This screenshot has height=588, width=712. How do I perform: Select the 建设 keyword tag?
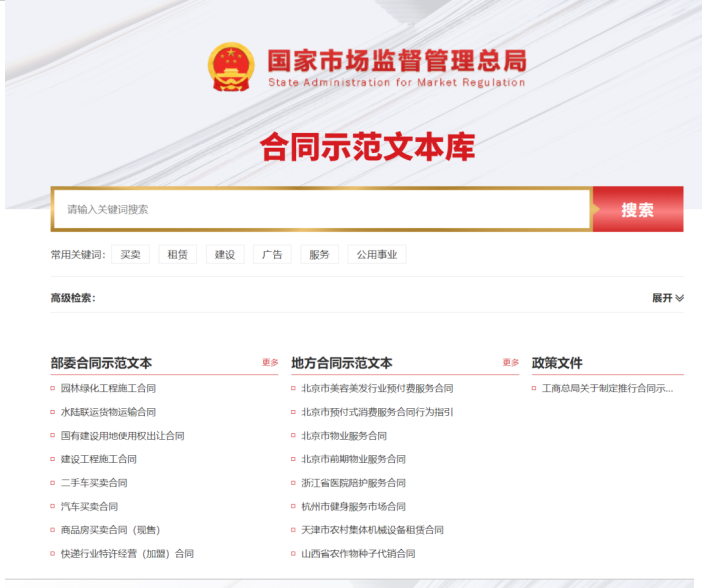pyautogui.click(x=225, y=255)
